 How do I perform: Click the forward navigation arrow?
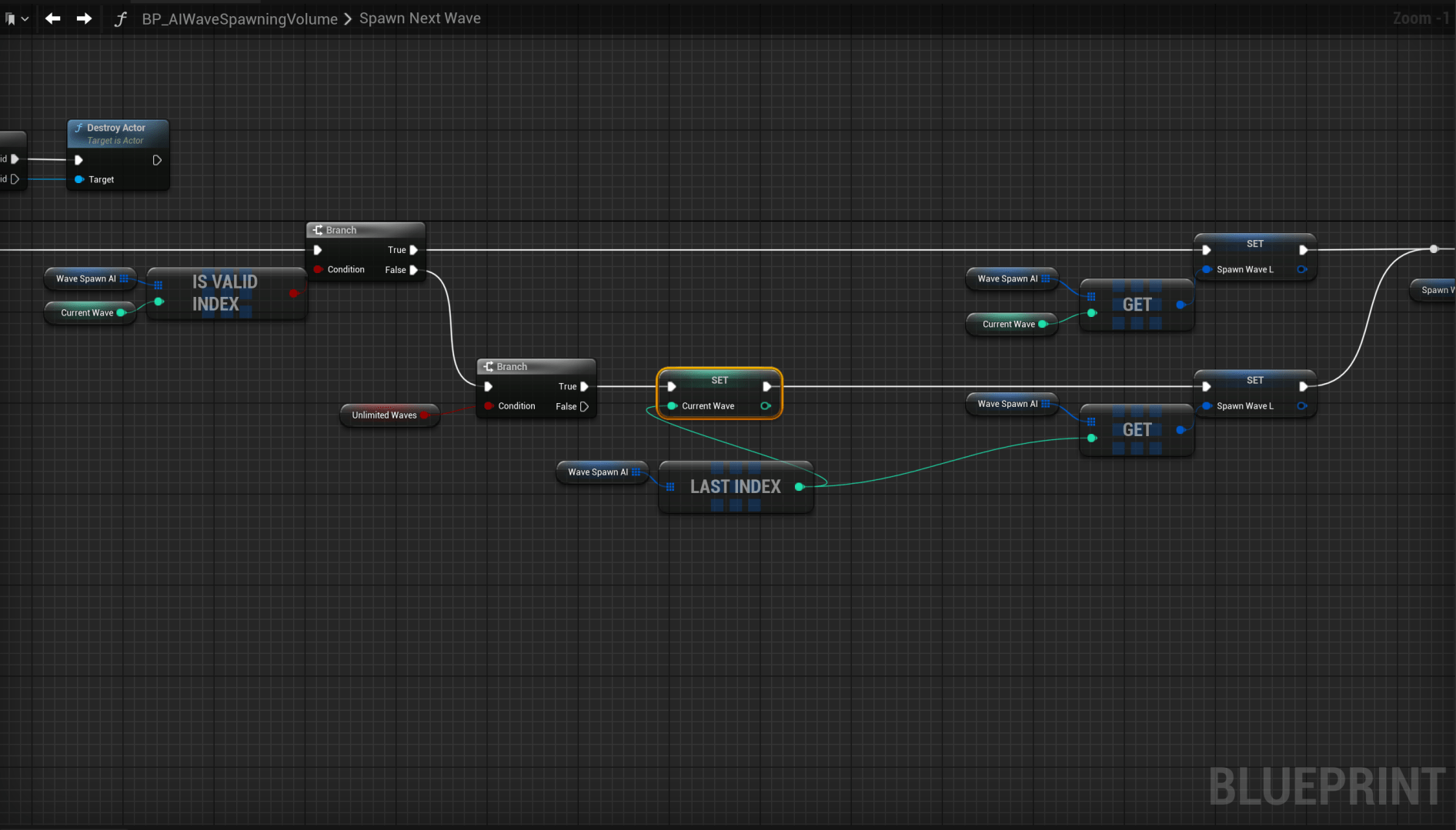84,18
